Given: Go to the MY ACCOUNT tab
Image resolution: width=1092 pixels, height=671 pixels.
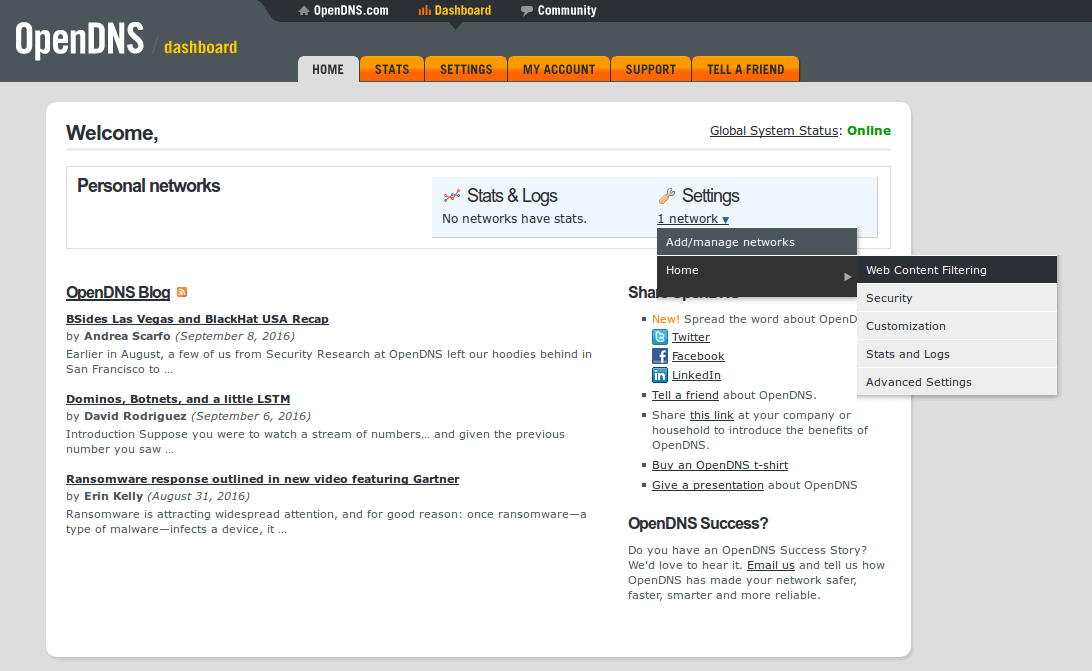Looking at the screenshot, I should [559, 69].
